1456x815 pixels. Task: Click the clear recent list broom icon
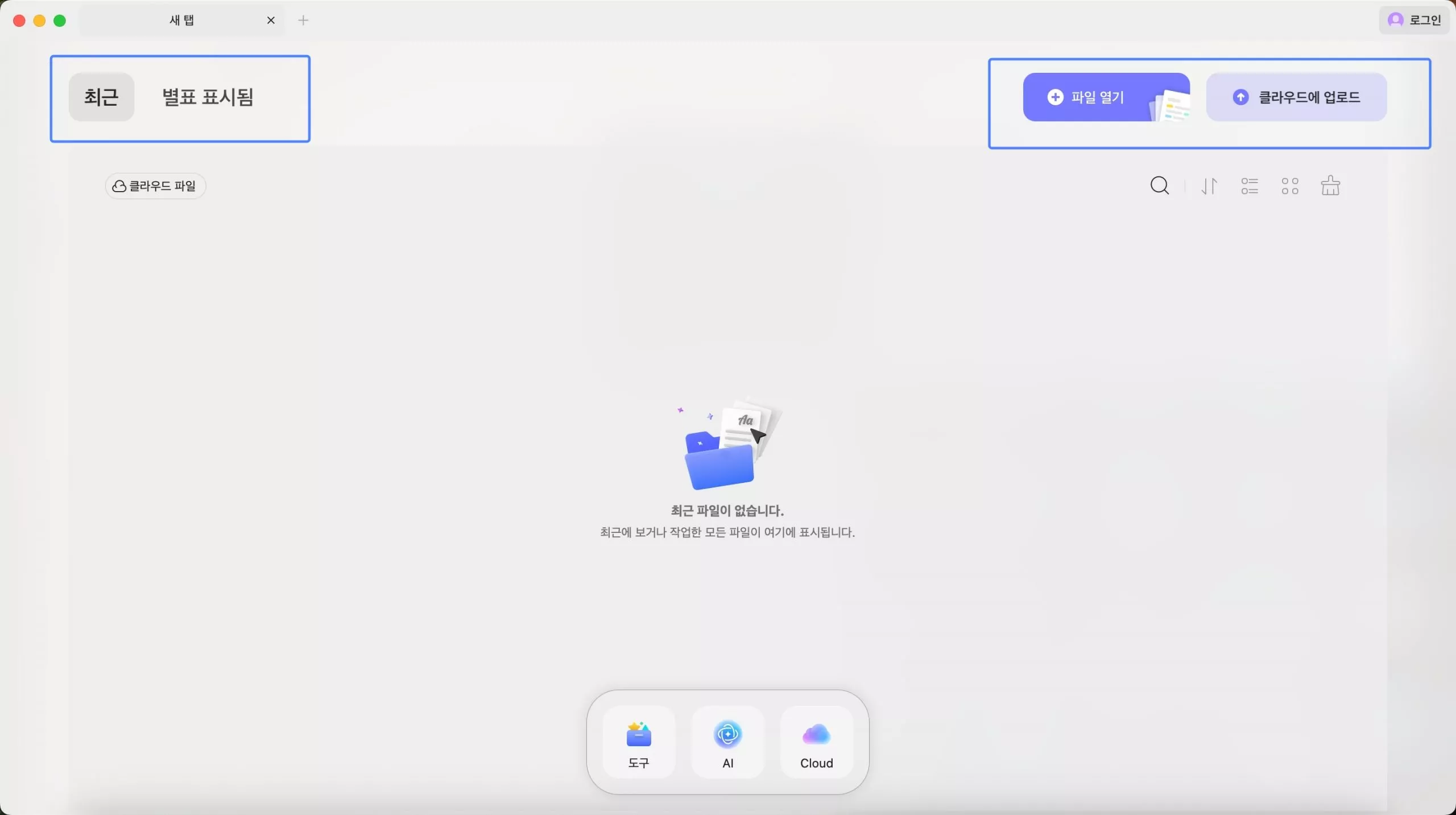(1330, 186)
